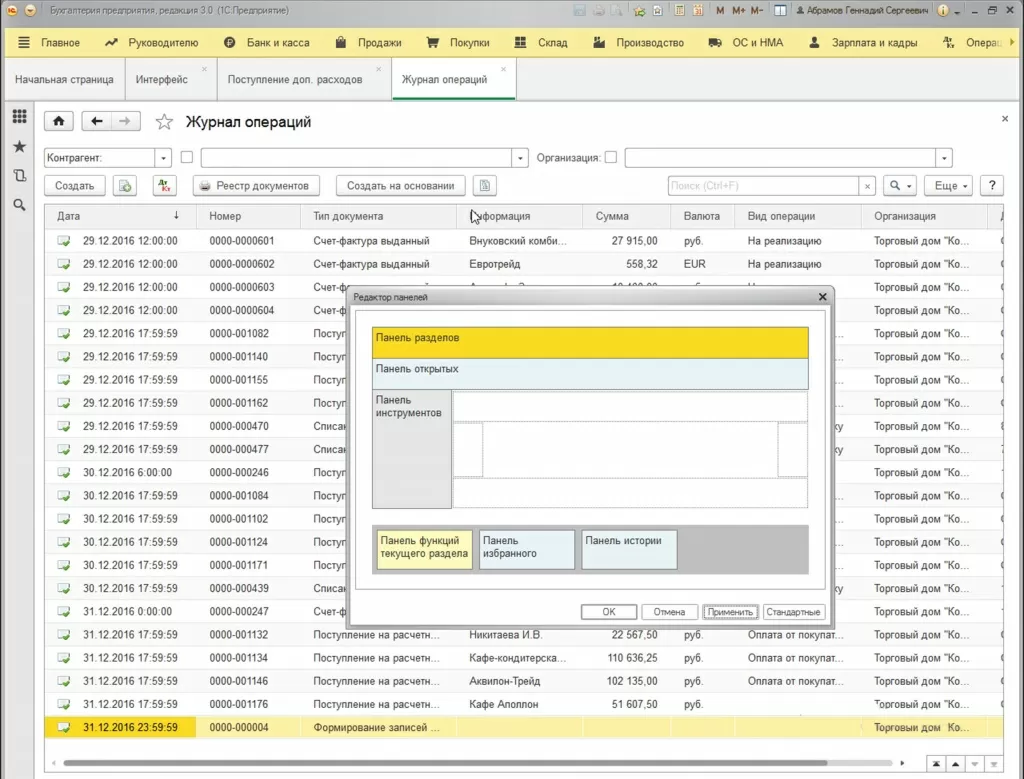1024x779 pixels.
Task: Open the history icon in left sidebar
Action: click(x=19, y=175)
